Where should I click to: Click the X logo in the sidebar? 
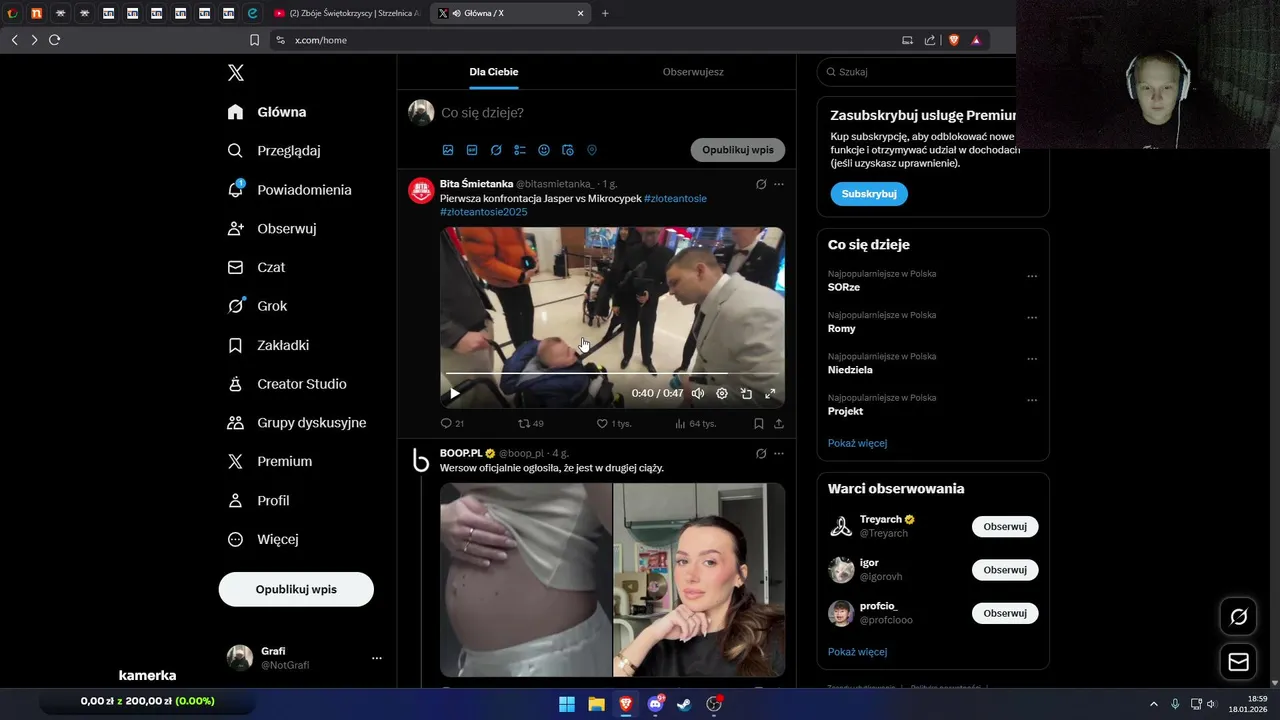click(235, 72)
